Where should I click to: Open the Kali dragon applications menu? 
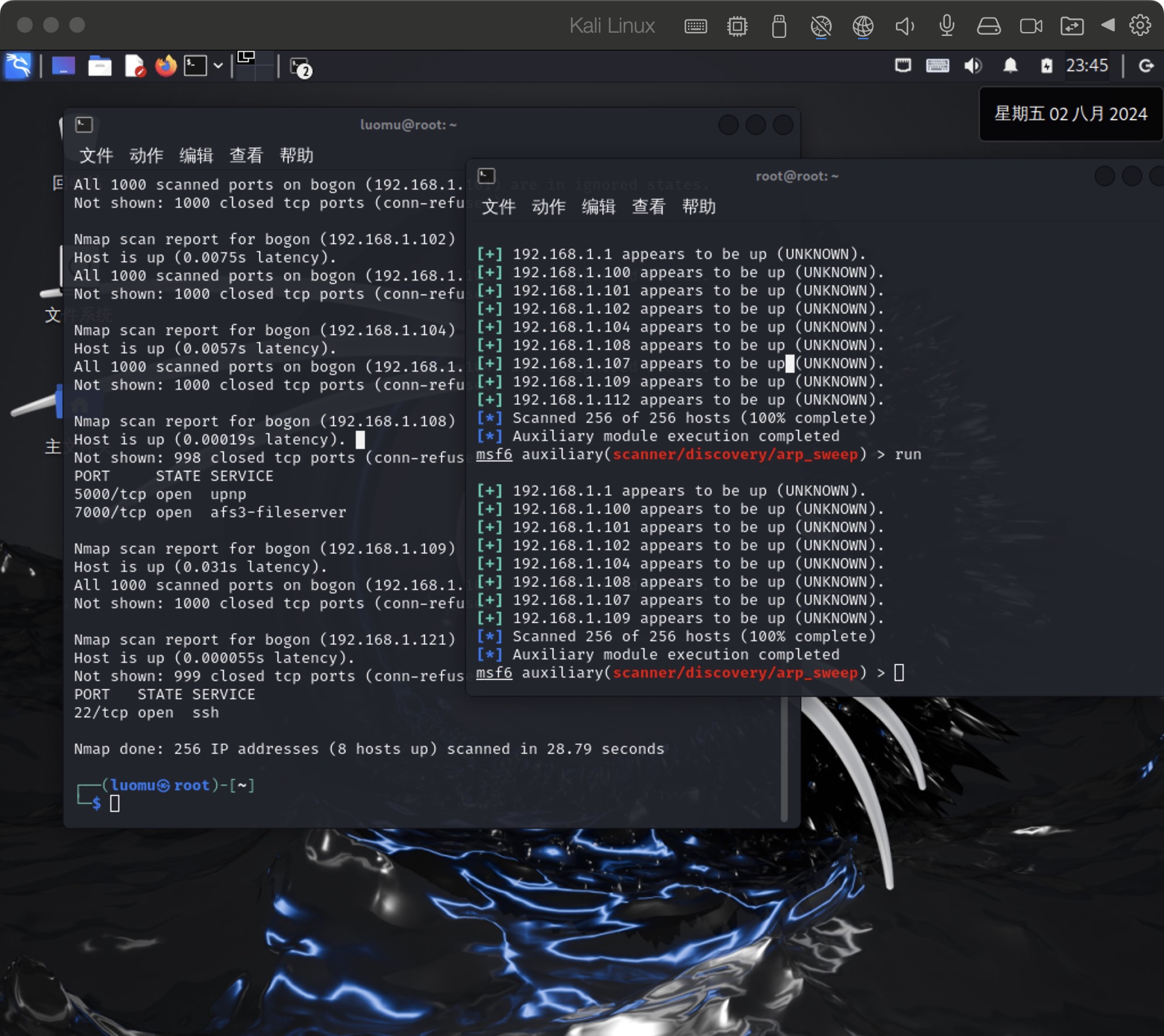pos(18,66)
